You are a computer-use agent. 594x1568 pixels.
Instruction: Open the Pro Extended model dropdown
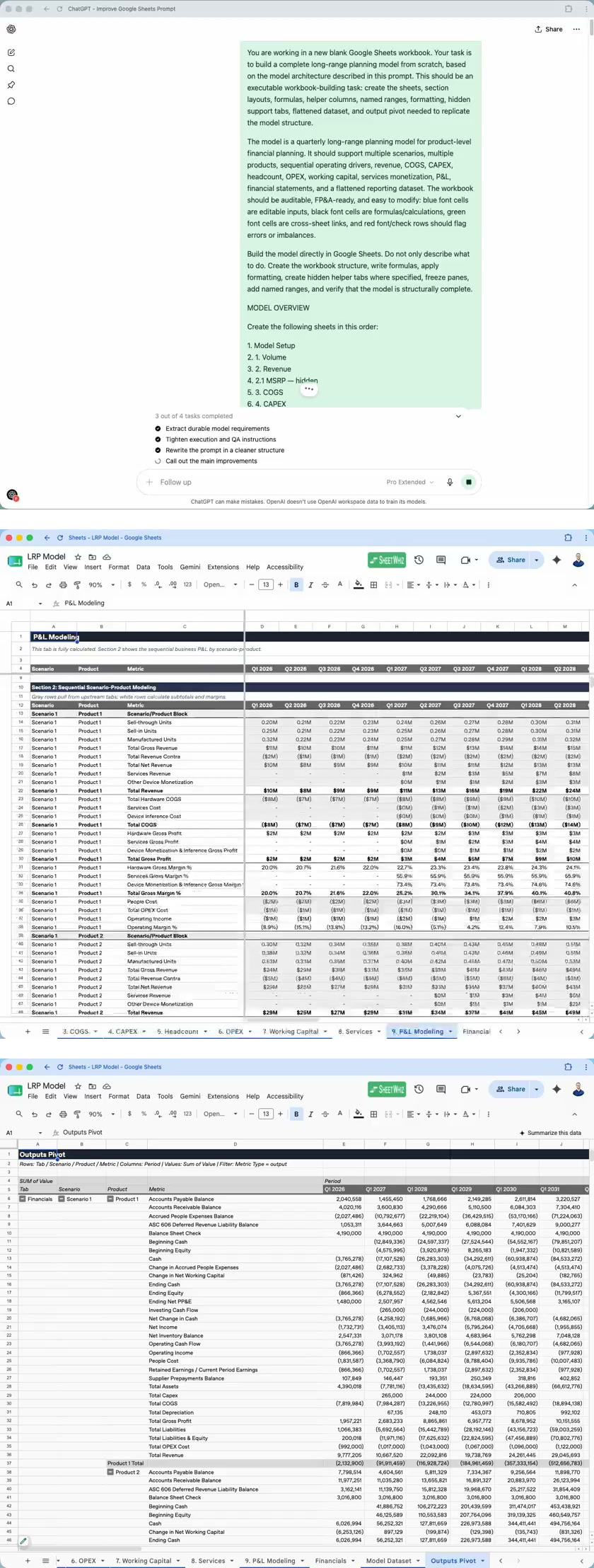[410, 482]
